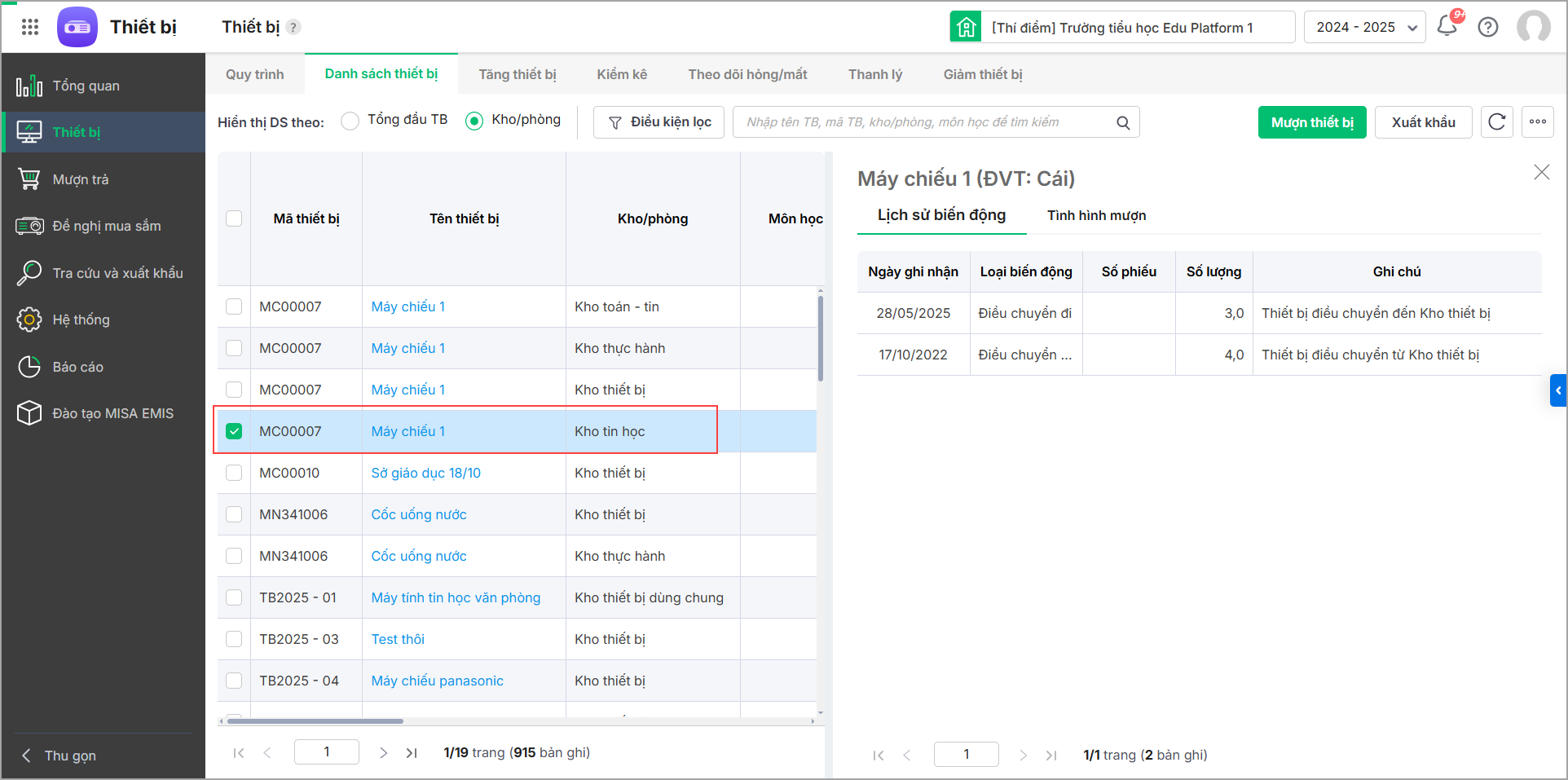Click the Xuất khẩu button

point(1423,122)
